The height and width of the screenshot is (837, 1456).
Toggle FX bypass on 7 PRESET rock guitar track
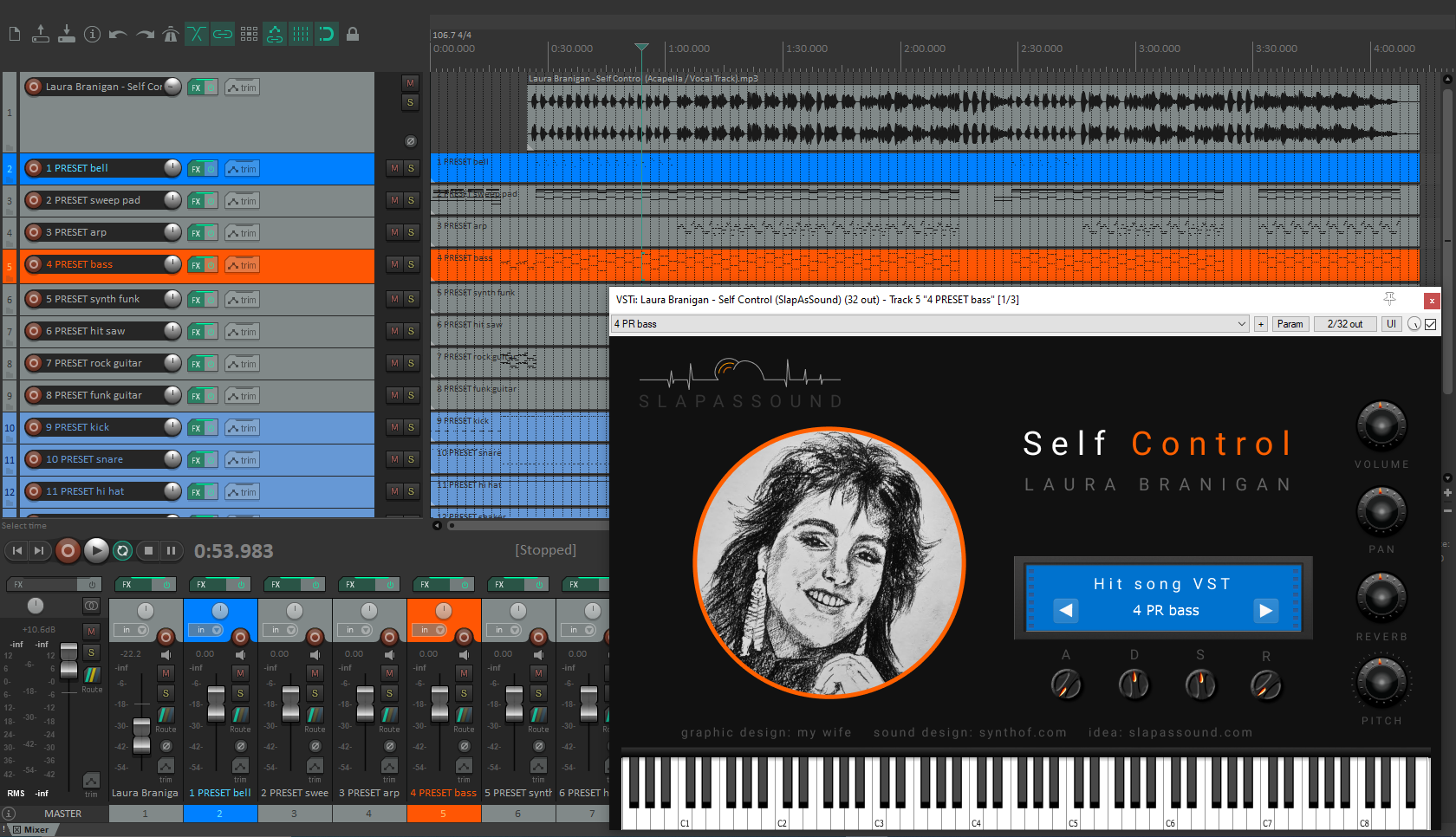[211, 364]
